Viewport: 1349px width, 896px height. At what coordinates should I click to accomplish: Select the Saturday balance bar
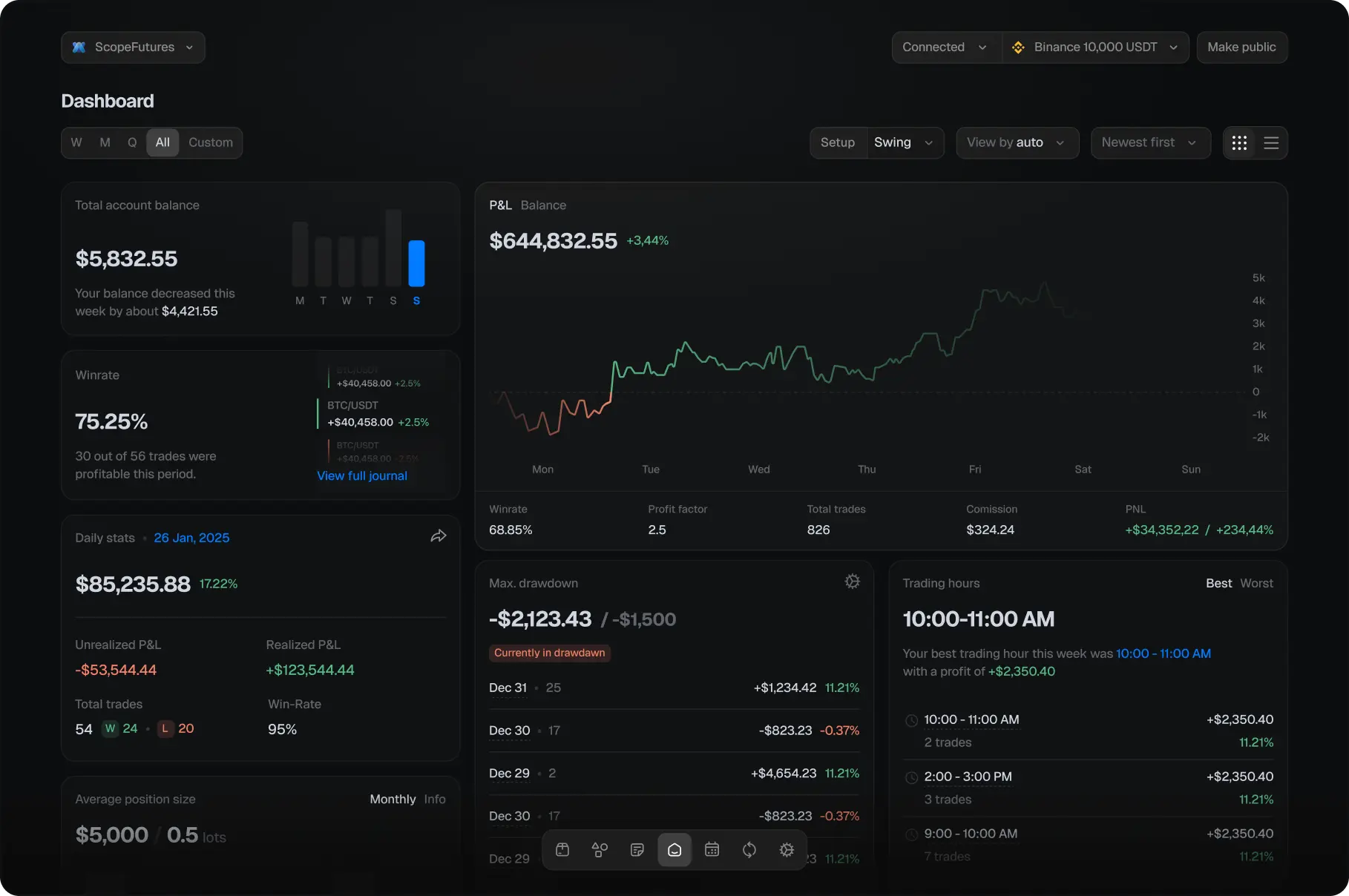(x=393, y=248)
